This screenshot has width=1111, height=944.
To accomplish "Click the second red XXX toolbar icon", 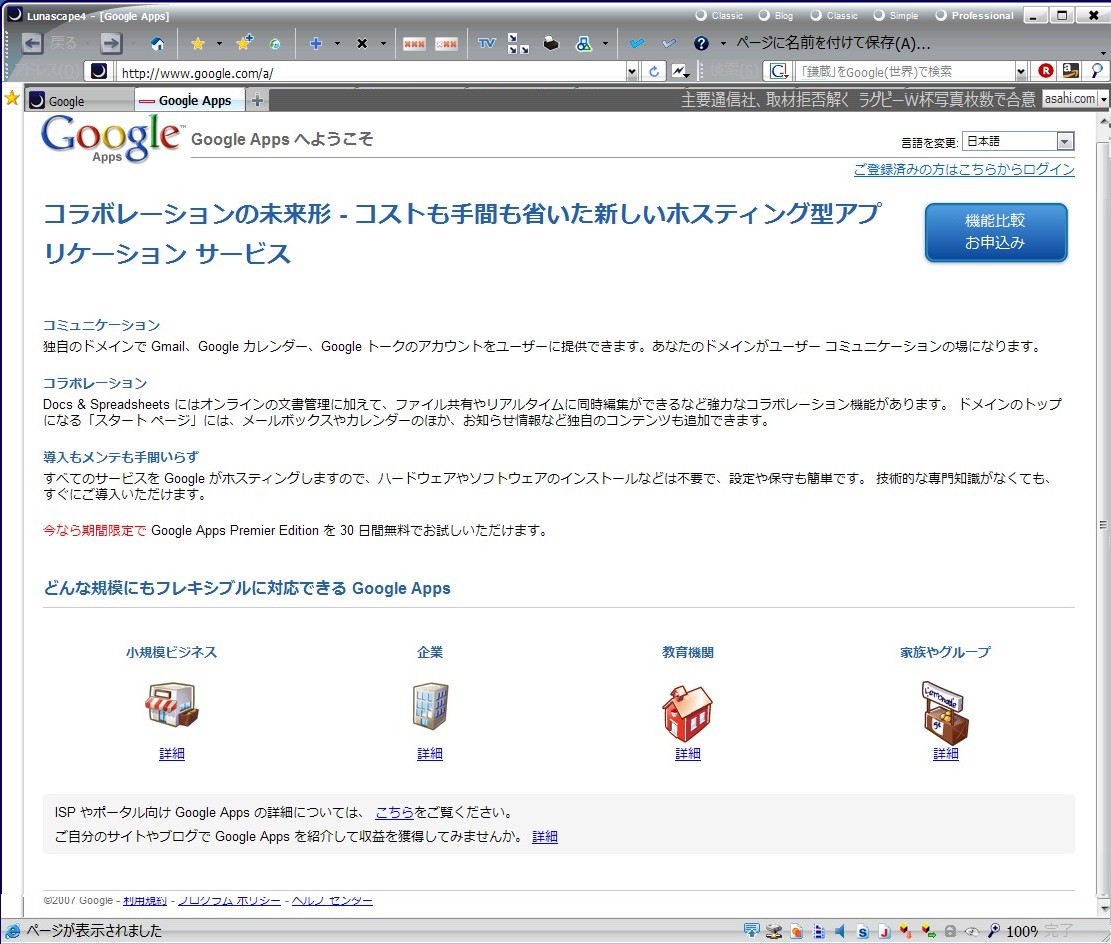I will point(446,44).
